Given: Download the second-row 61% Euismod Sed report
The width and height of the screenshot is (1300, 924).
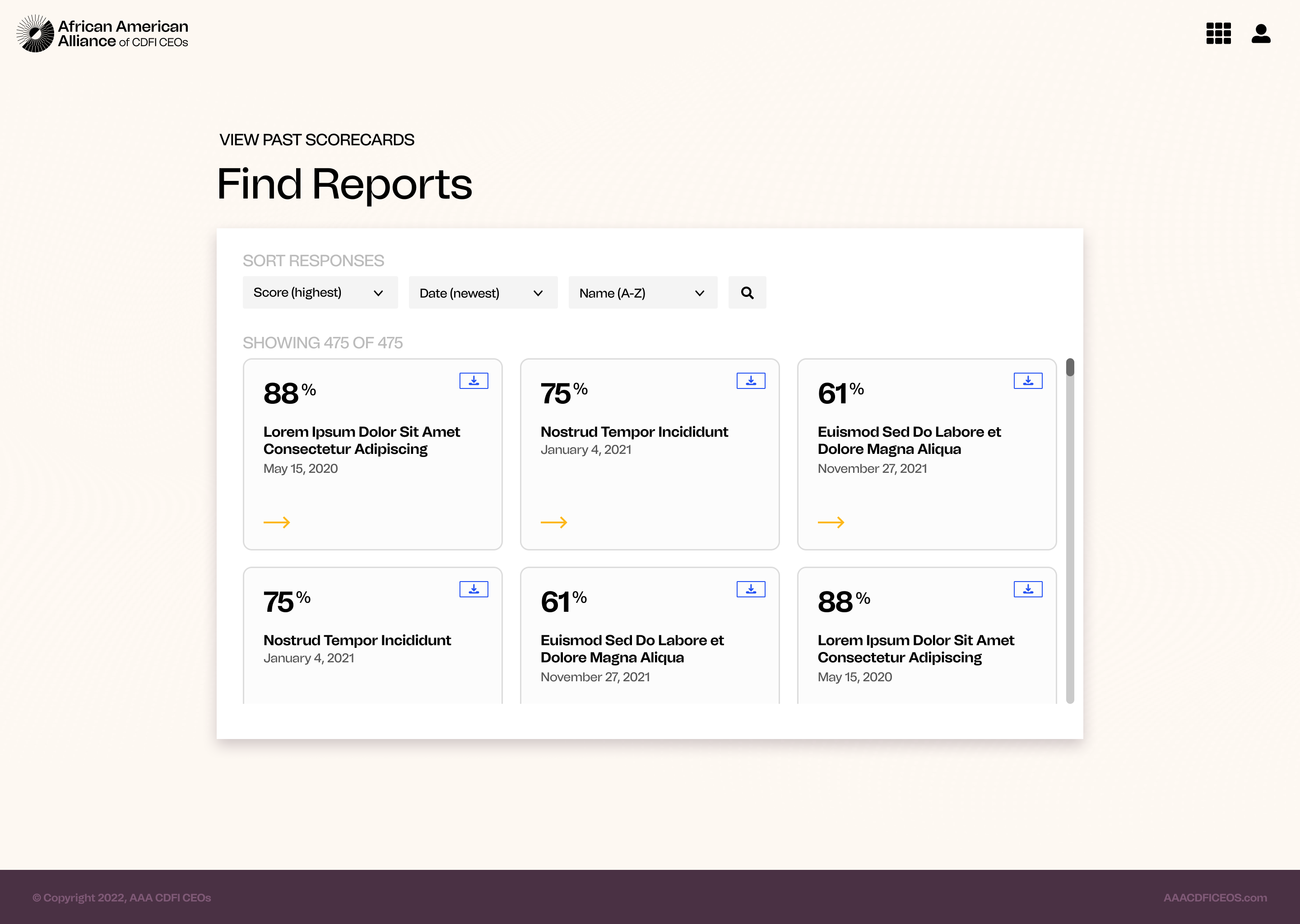Looking at the screenshot, I should pos(751,589).
